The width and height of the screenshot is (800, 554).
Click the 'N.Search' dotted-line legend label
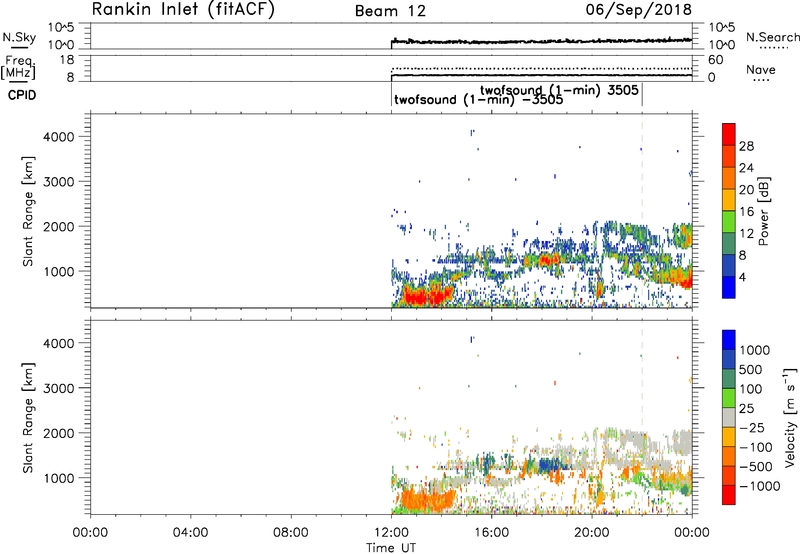tap(773, 37)
